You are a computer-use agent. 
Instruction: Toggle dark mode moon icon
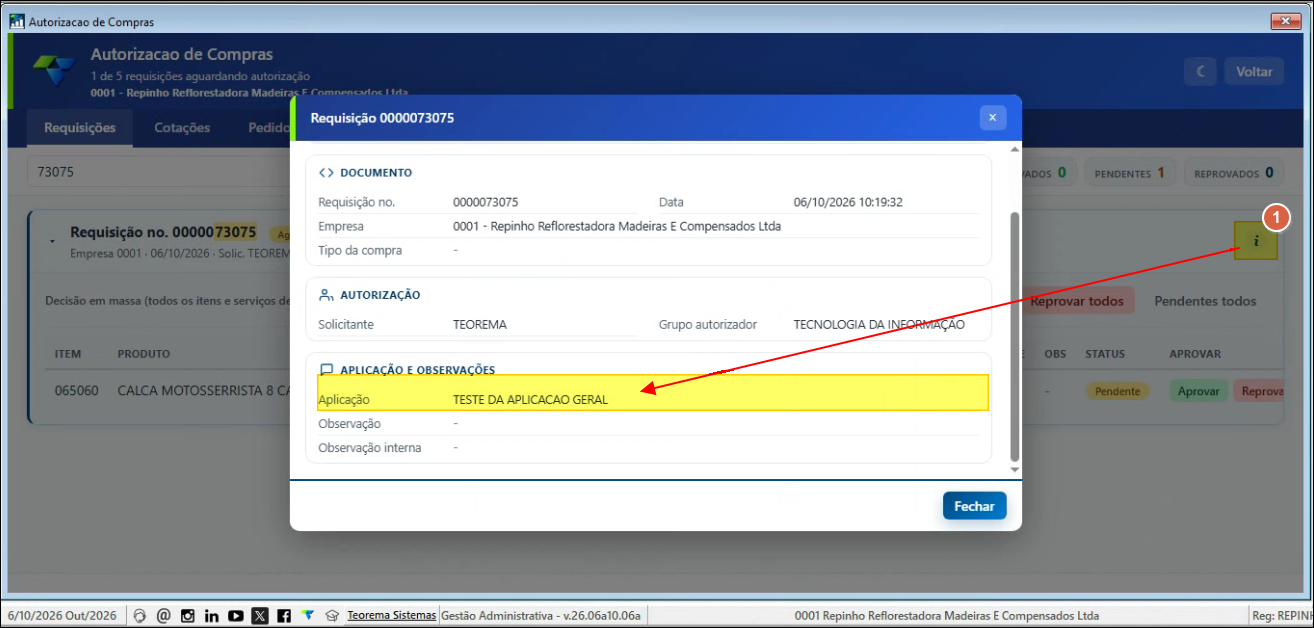click(x=1199, y=72)
